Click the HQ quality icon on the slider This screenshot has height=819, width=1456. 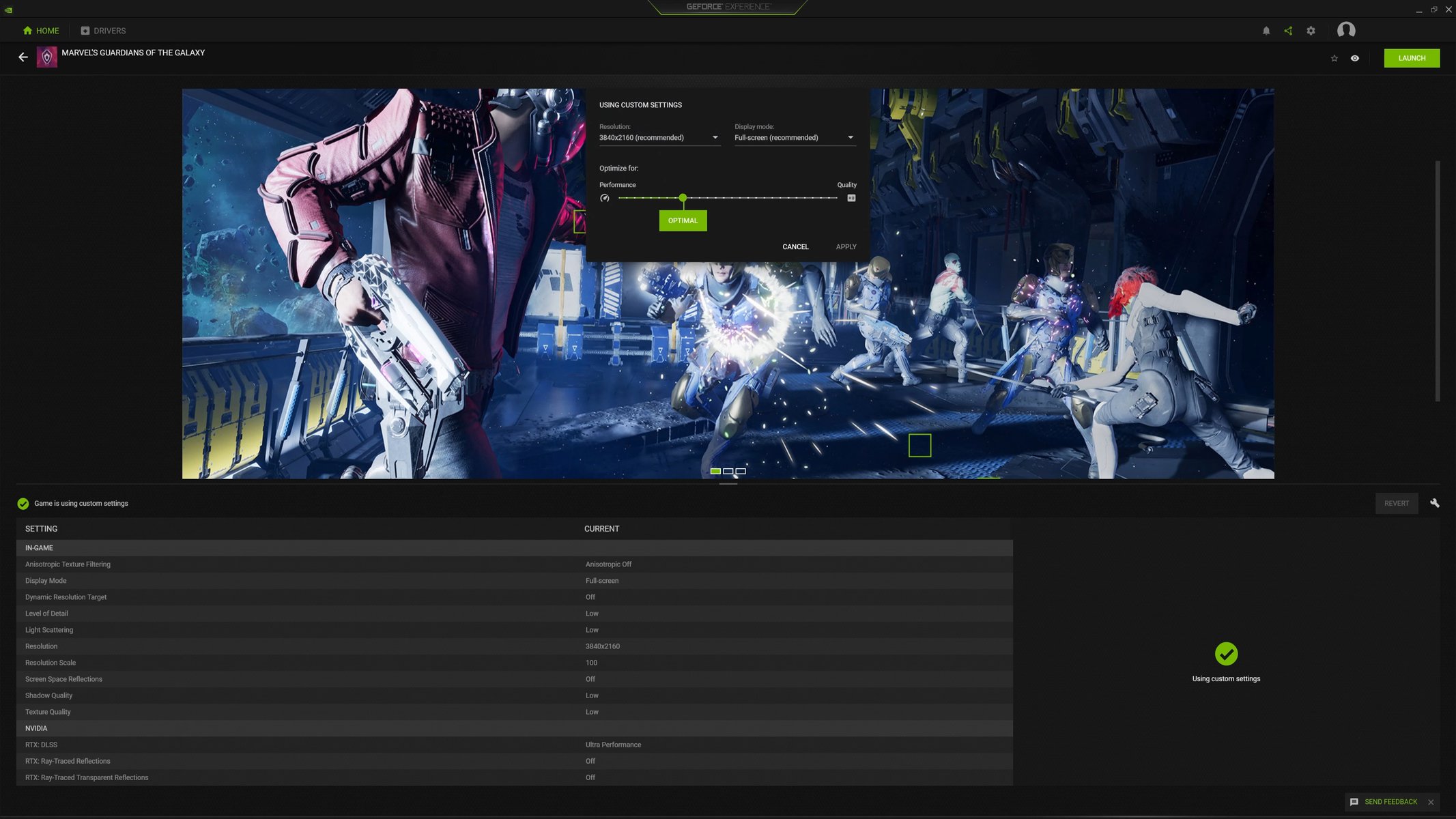(x=851, y=198)
